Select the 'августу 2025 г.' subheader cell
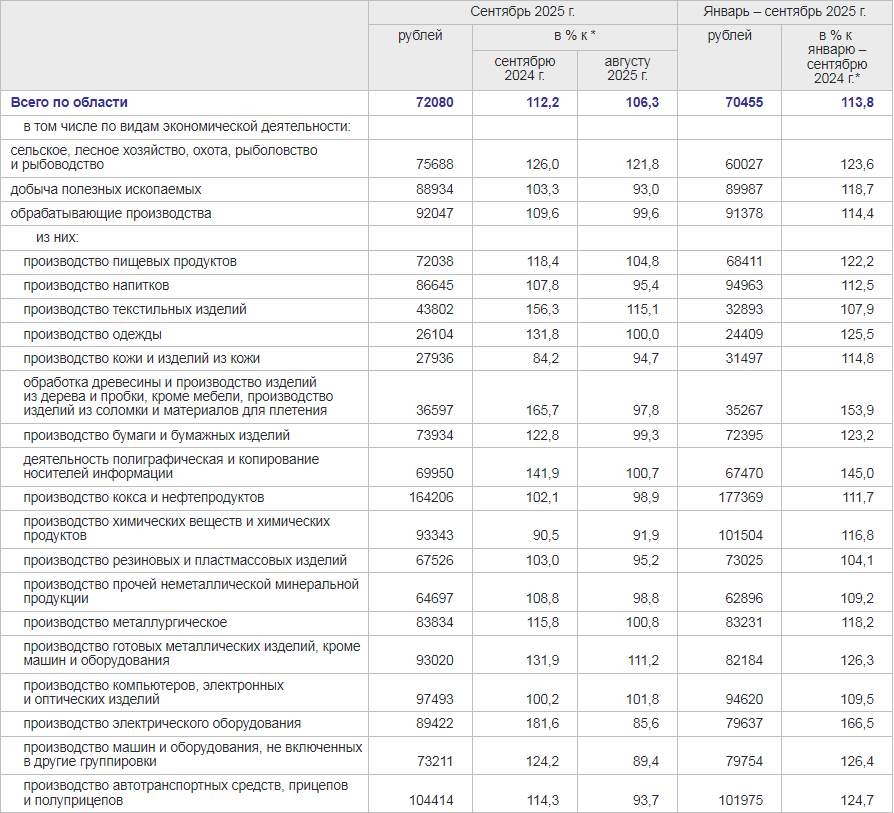 coord(627,68)
